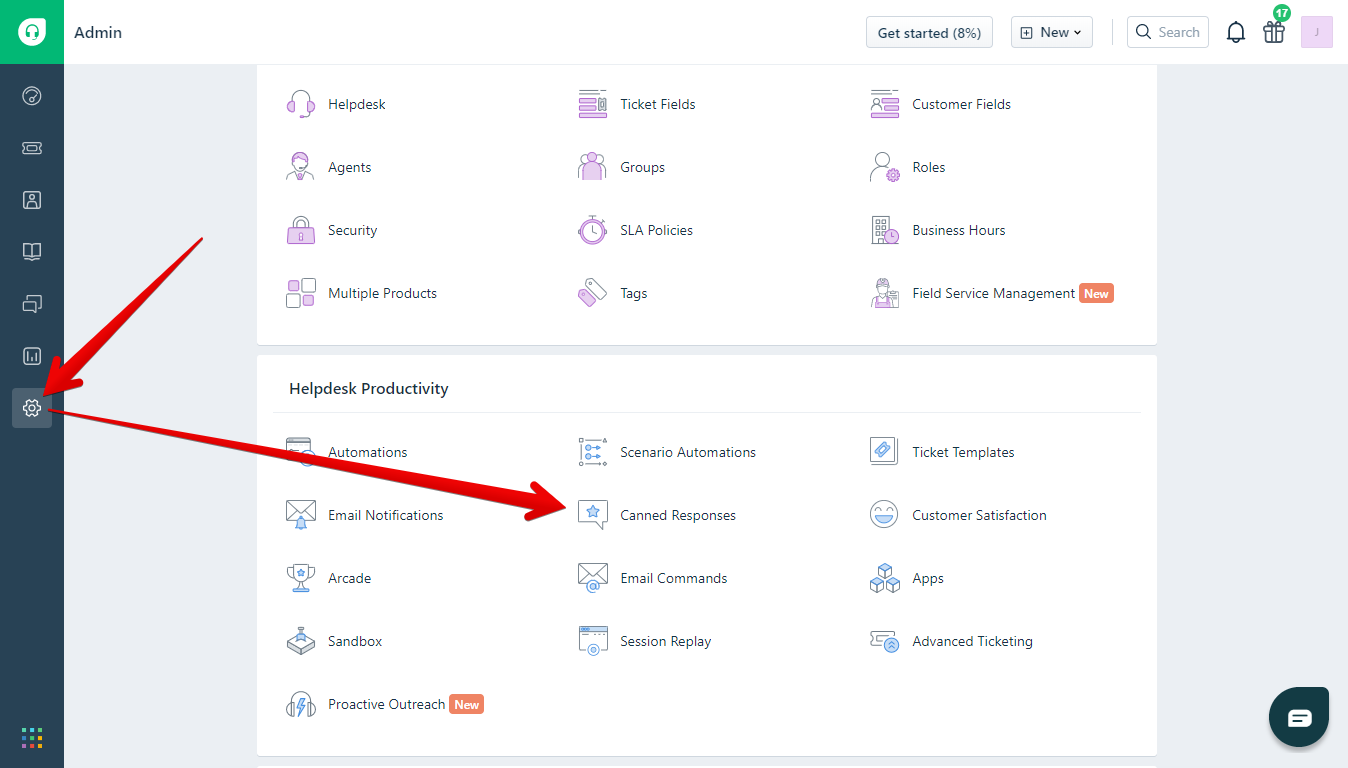Click the Automations icon
Viewport: 1348px width, 768px height.
301,452
